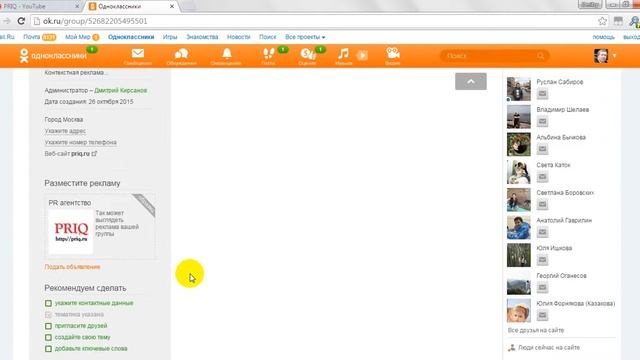
Task: Check пригласите друзей checkbox
Action: click(48, 326)
